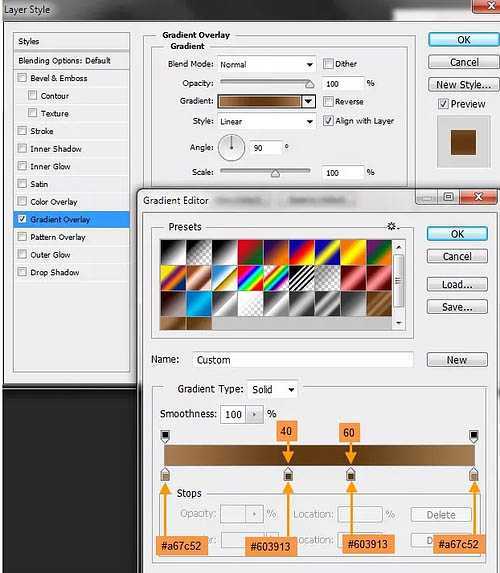Open the Gradient Type dropdown
This screenshot has height=573, width=500.
273,389
